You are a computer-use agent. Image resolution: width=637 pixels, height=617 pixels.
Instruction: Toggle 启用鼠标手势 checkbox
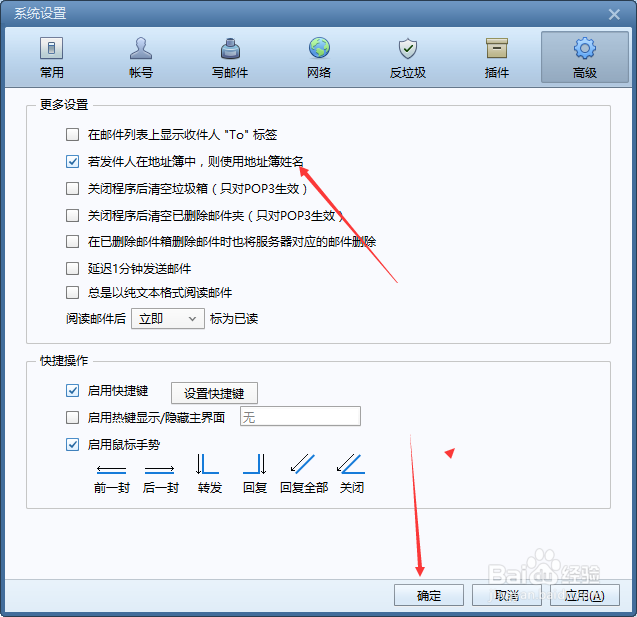point(72,444)
